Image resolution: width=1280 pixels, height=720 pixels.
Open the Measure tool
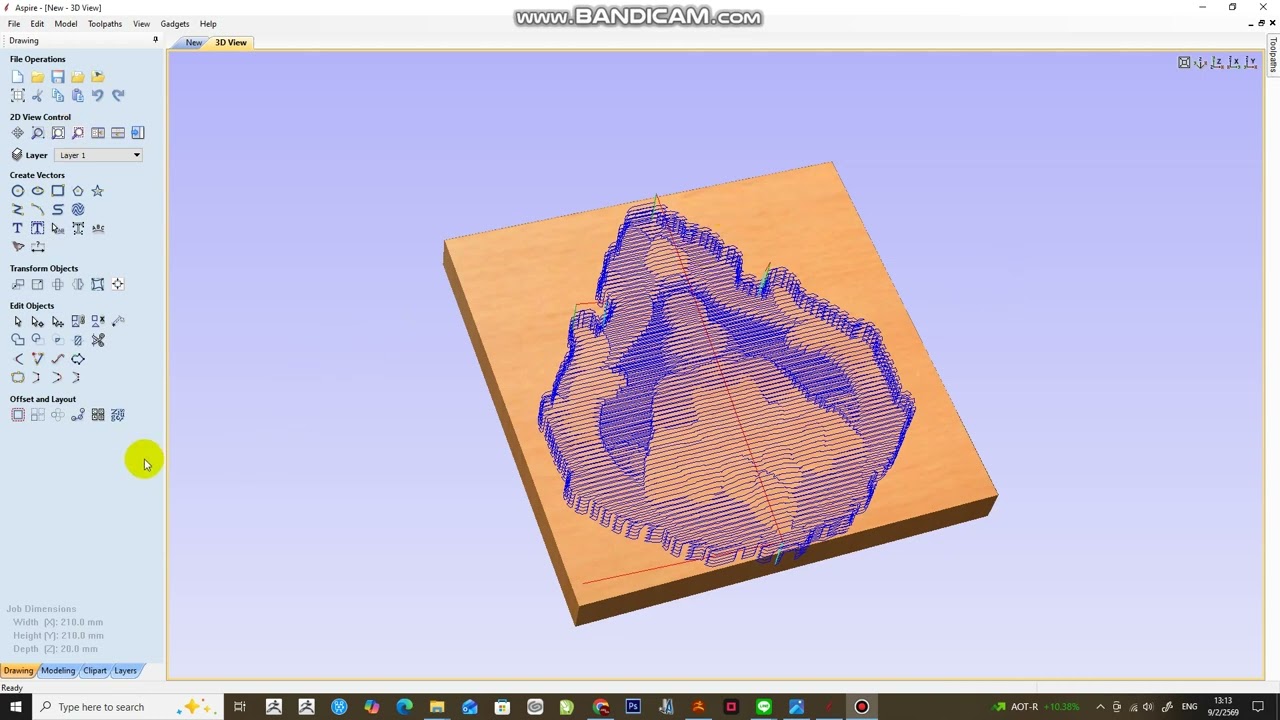pos(117,322)
